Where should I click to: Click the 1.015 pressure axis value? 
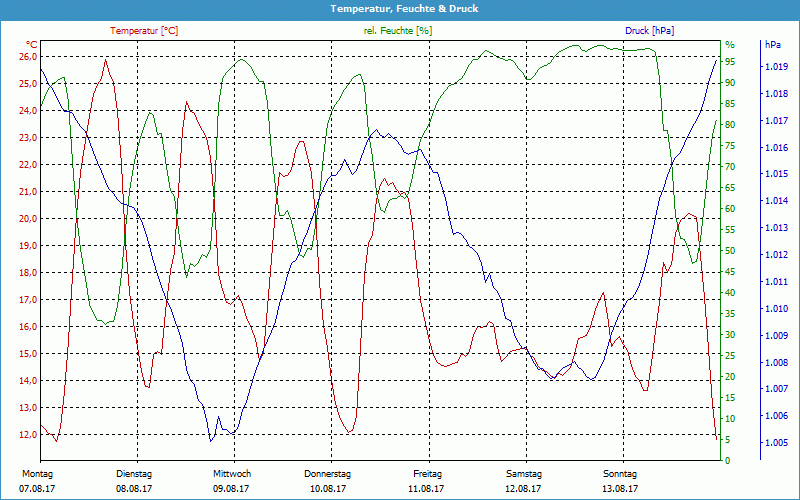click(776, 174)
